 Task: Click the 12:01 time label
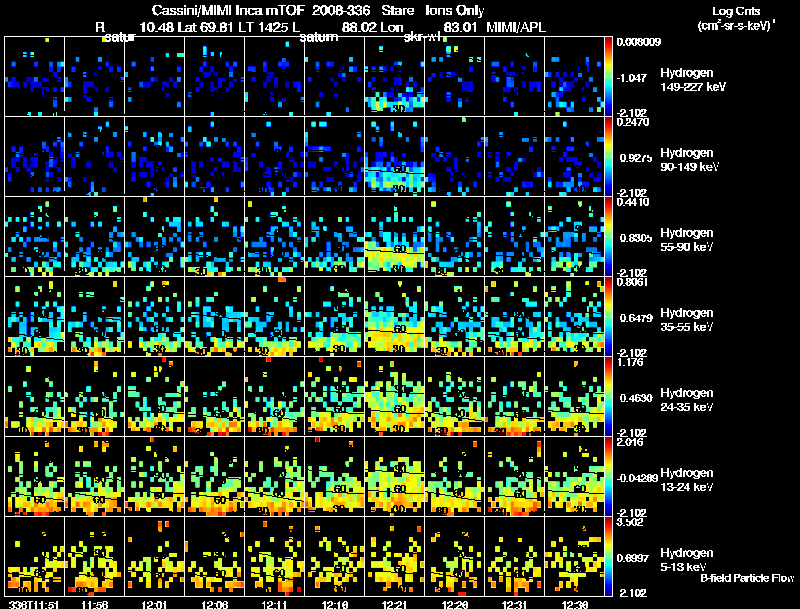click(x=154, y=605)
